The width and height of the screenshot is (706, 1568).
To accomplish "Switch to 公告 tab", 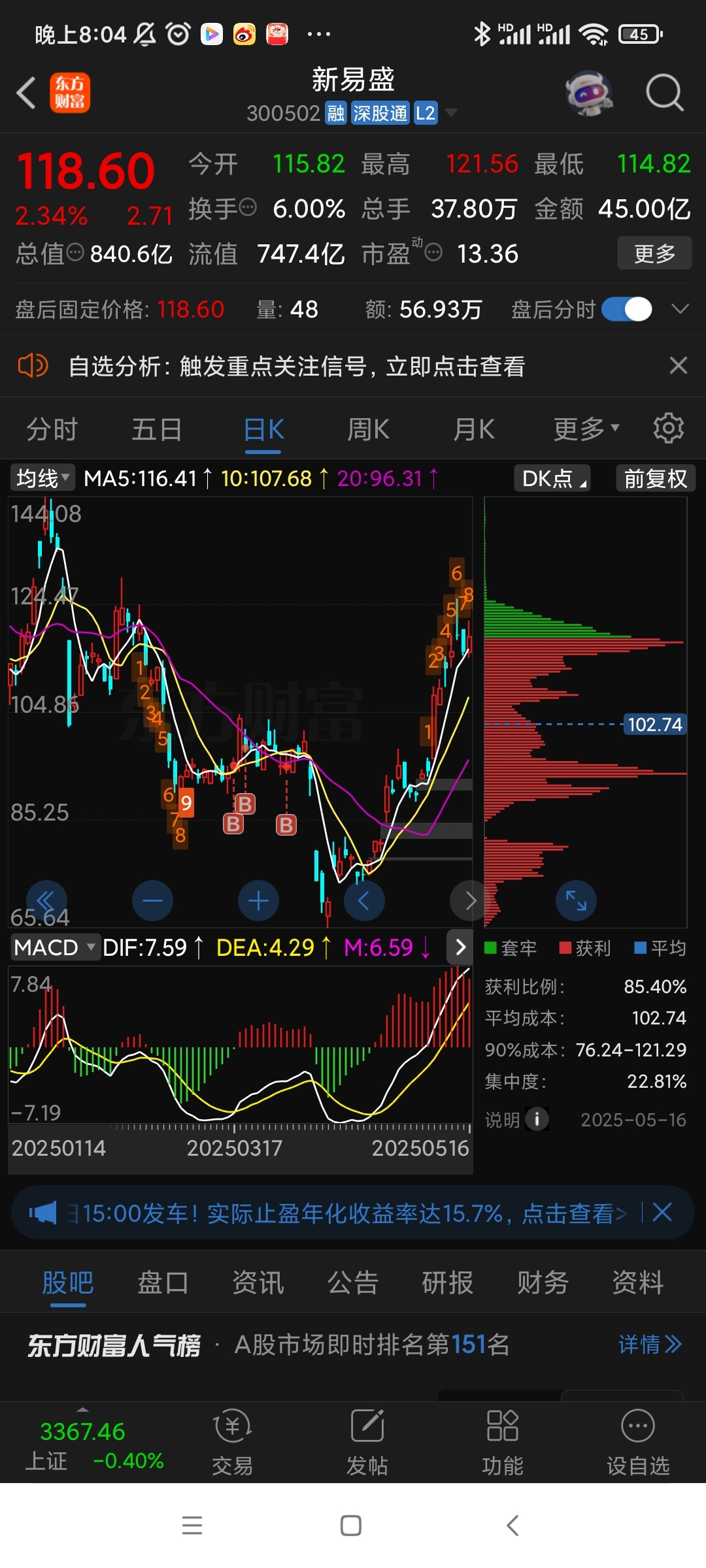I will 353,1282.
